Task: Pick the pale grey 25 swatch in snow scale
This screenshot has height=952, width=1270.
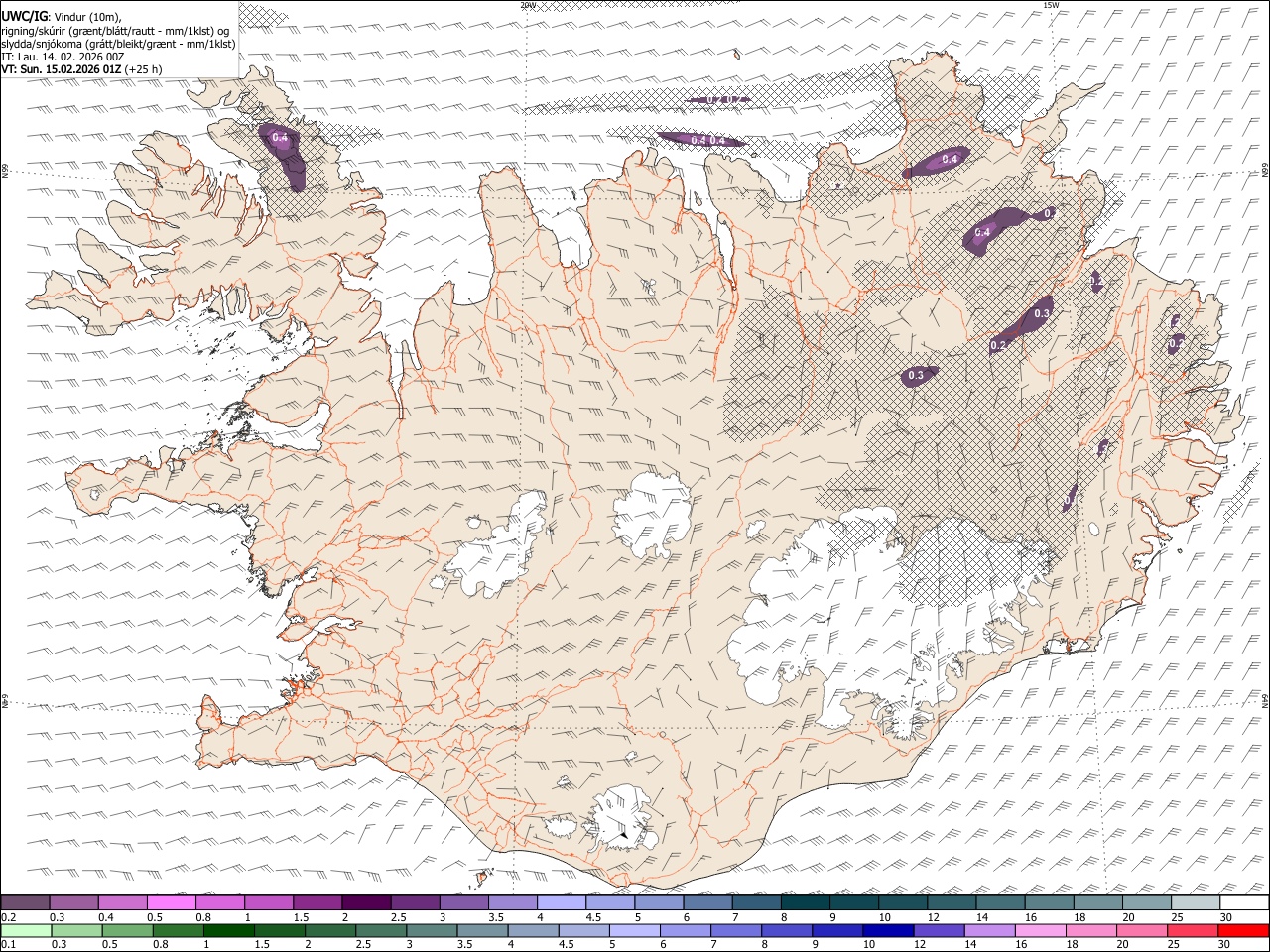Action: [1196, 902]
